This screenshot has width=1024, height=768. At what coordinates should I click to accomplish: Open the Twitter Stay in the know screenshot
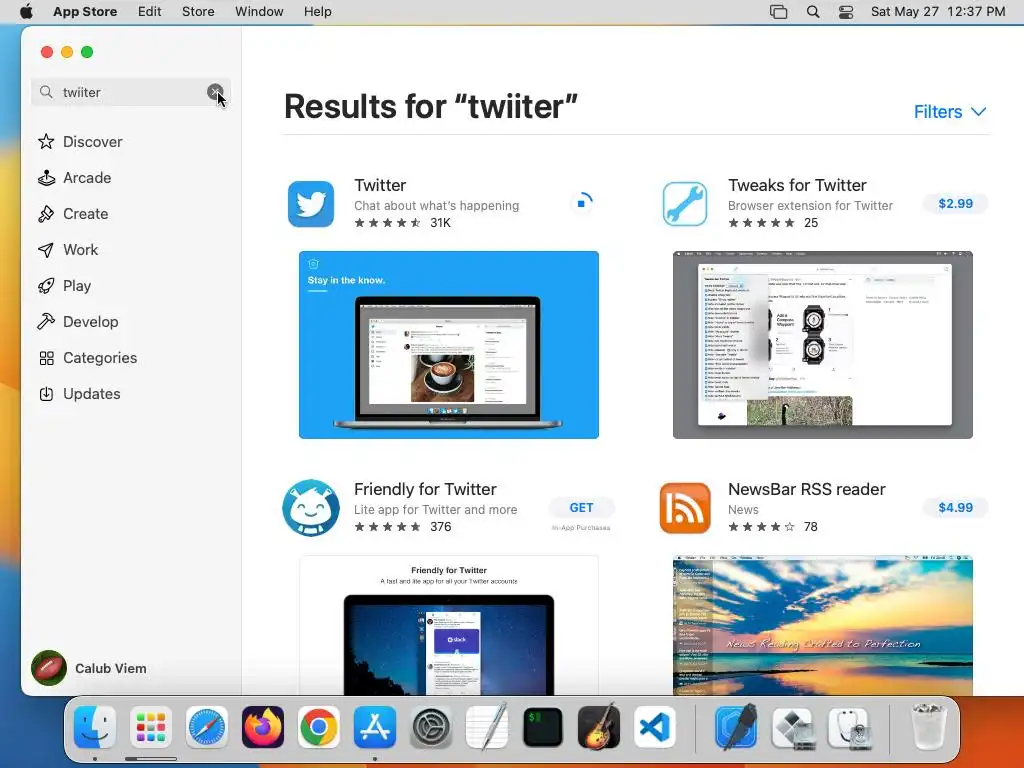pos(449,345)
